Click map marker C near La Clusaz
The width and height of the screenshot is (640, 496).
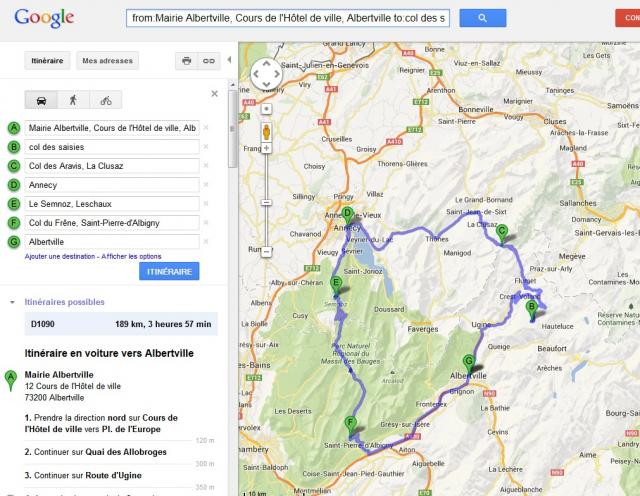point(502,234)
